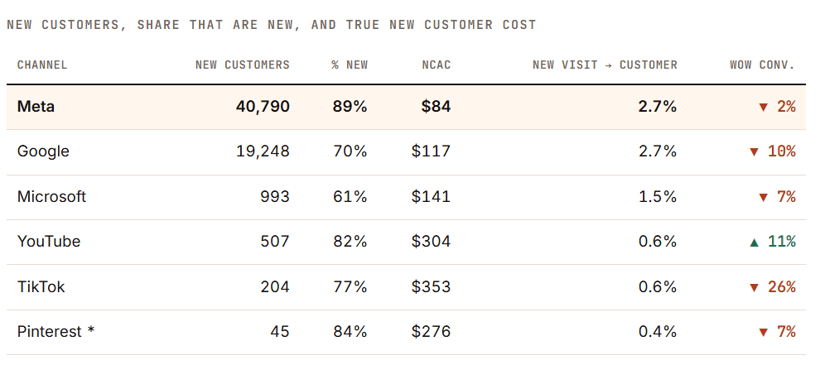820x365 pixels.
Task: Open the Microsoft channel name
Action: point(51,197)
